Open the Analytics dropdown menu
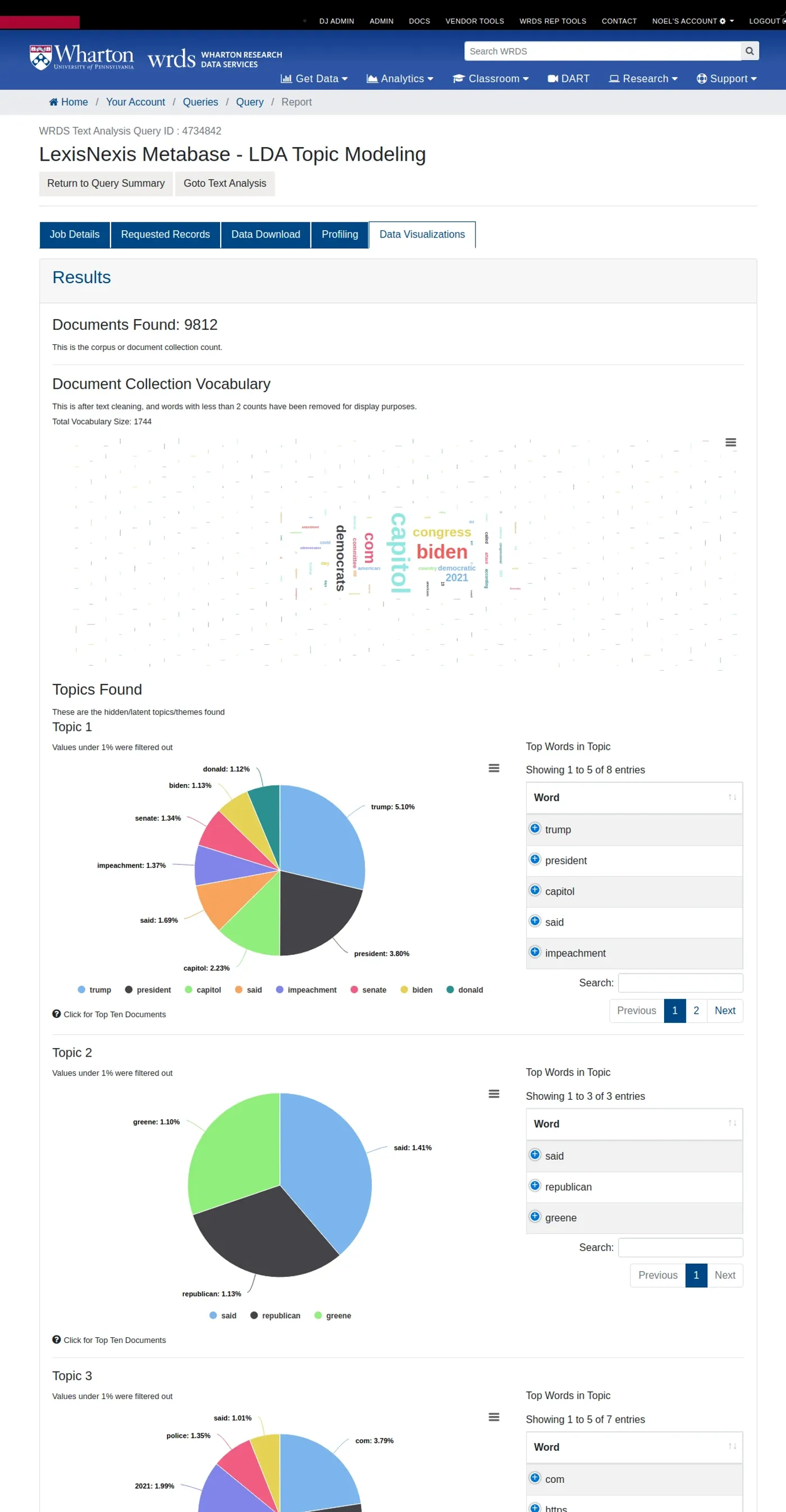This screenshot has width=786, height=1512. tap(400, 79)
